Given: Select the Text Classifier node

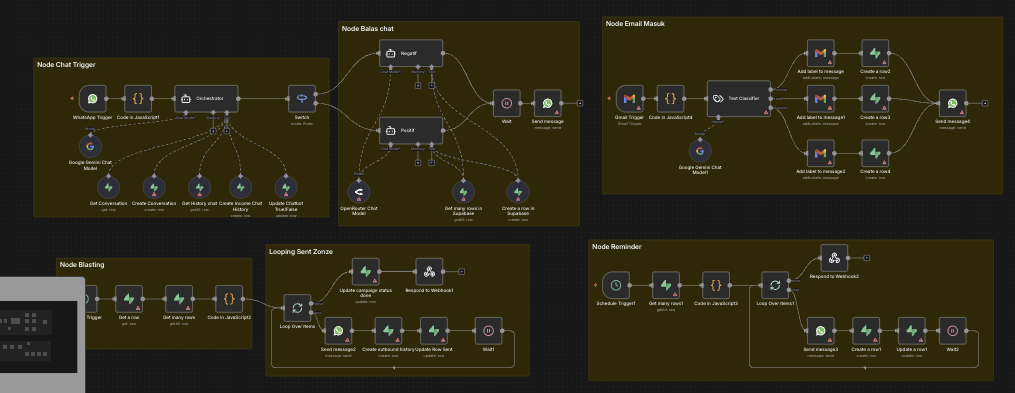Looking at the screenshot, I should (739, 98).
